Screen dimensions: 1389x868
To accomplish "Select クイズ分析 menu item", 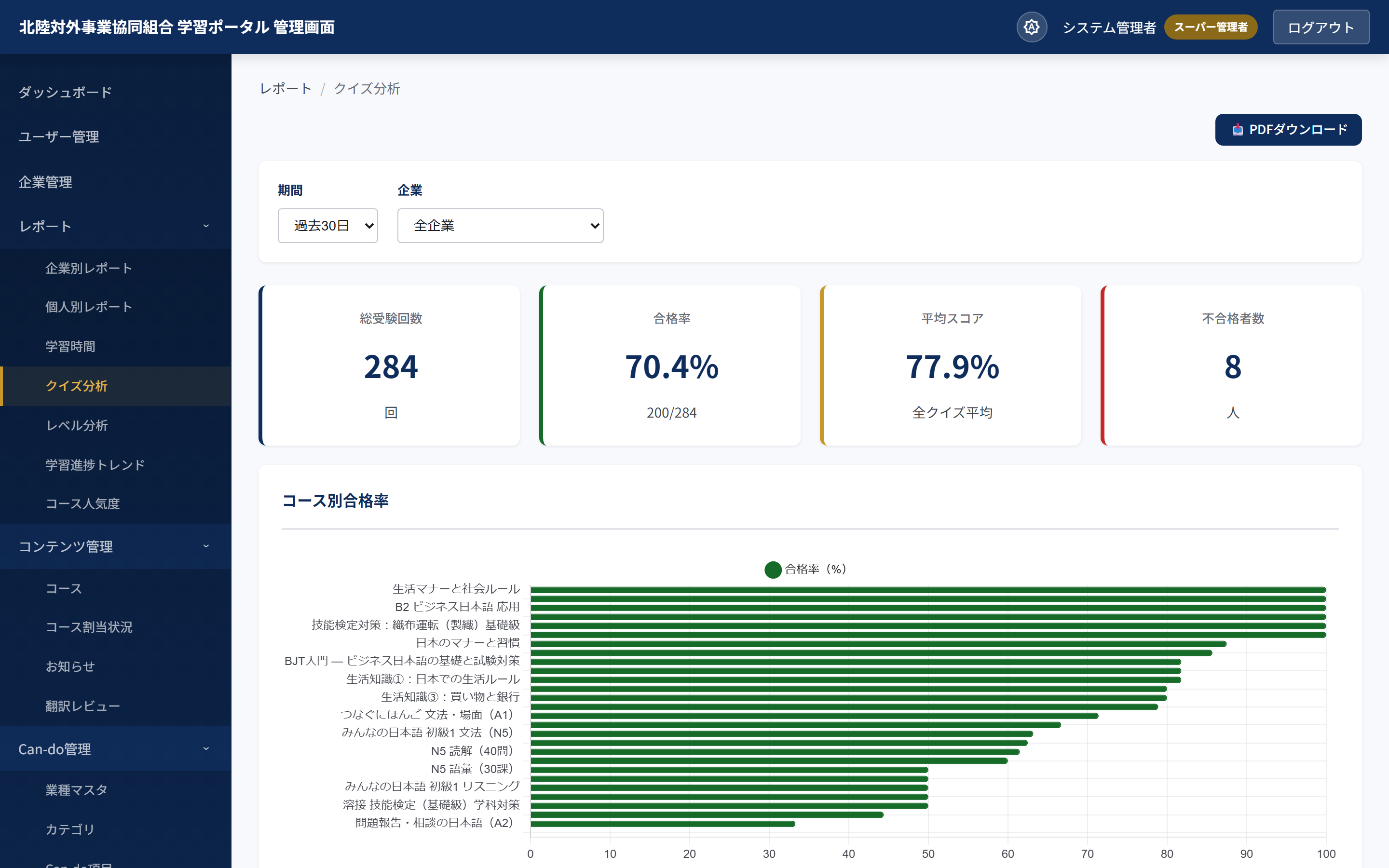I will coord(115,386).
